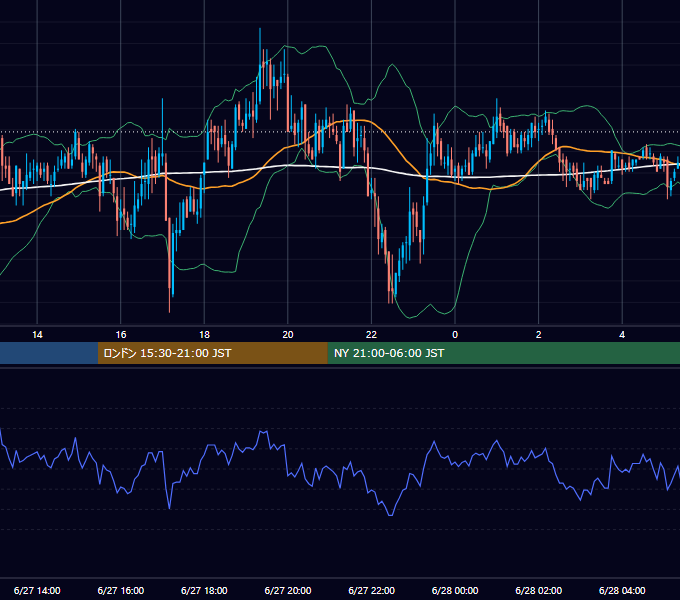This screenshot has height=600, width=680.
Task: Click the 16 hour axis label
Action: (121, 335)
